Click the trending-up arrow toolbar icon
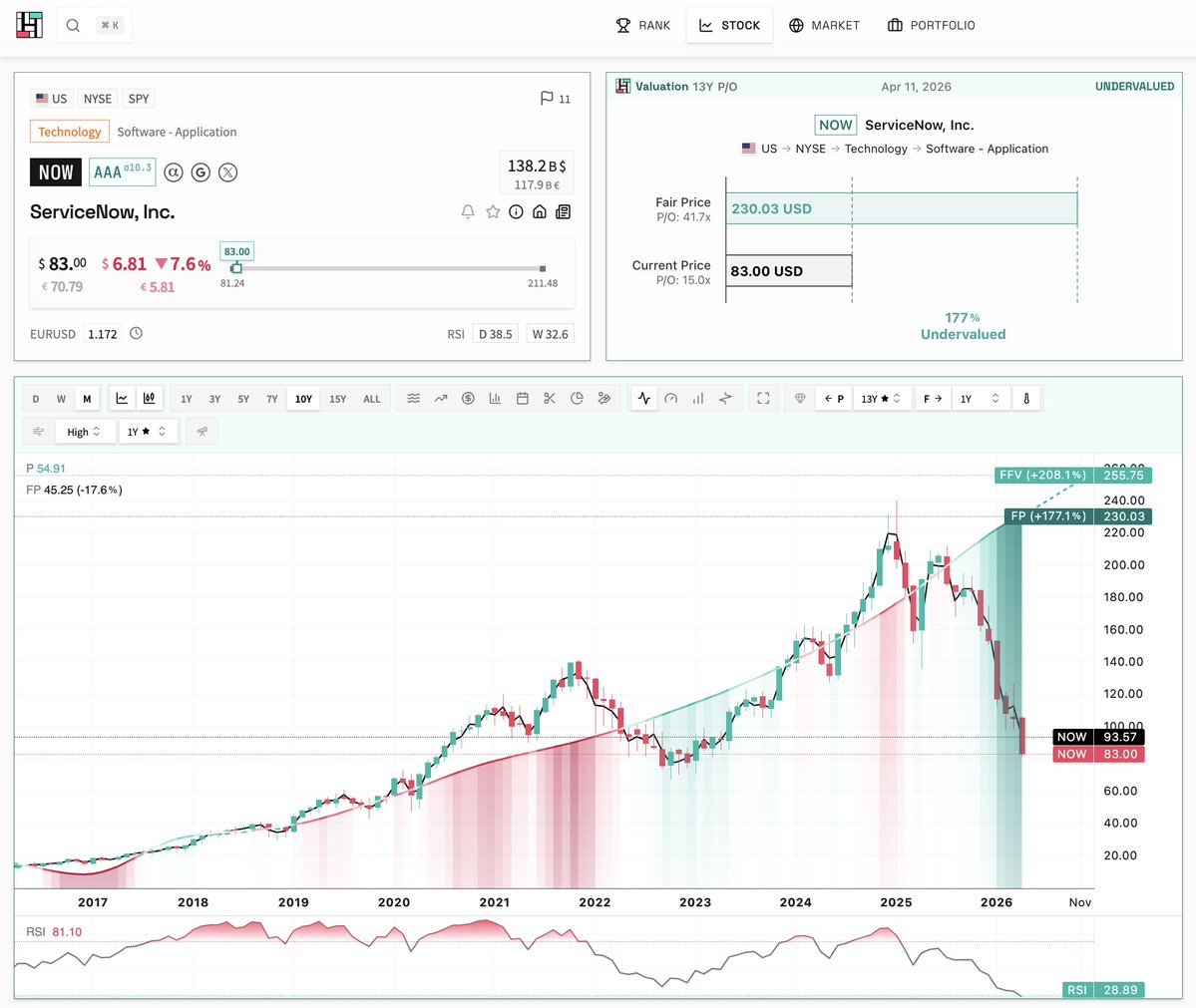 click(x=441, y=398)
